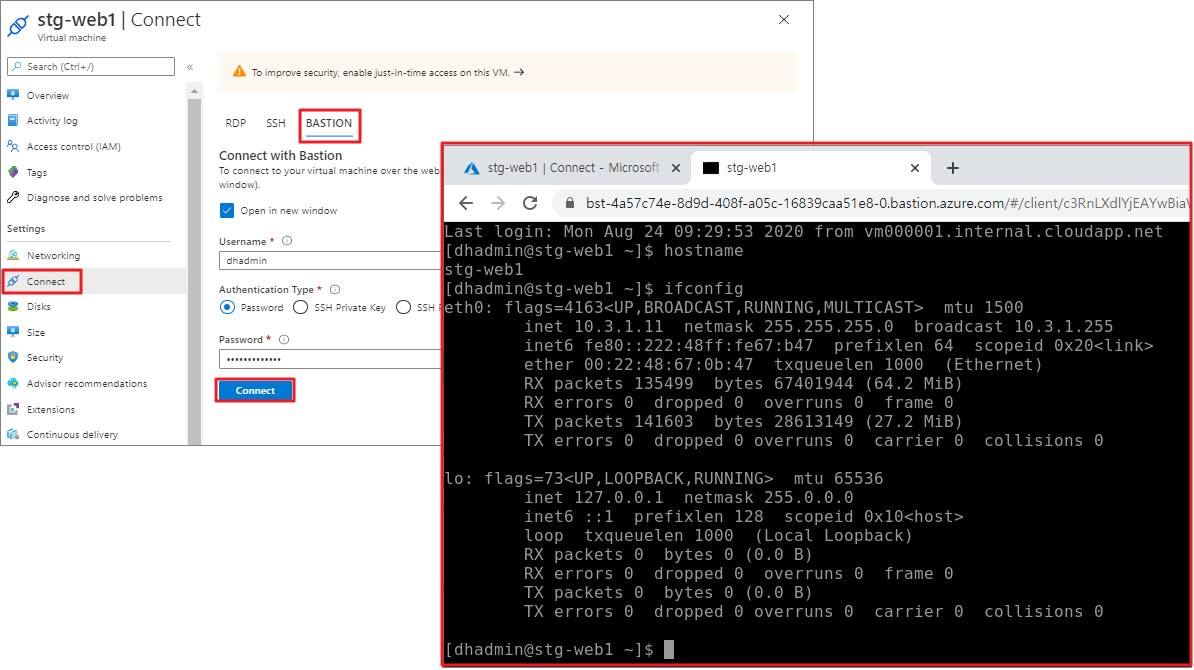Switch to the SSH tab

[276, 123]
